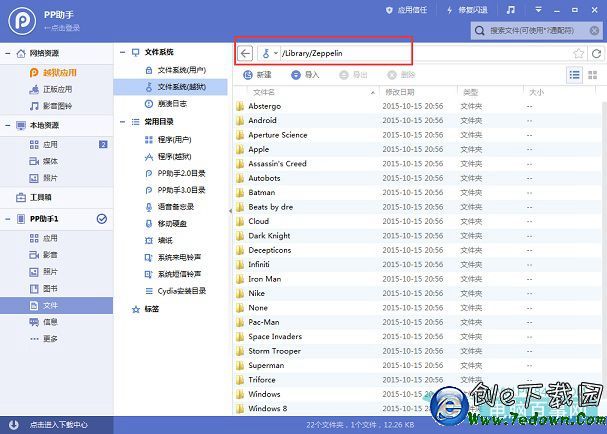Open 程序(越狱) directory
The image size is (607, 434).
coord(168,157)
